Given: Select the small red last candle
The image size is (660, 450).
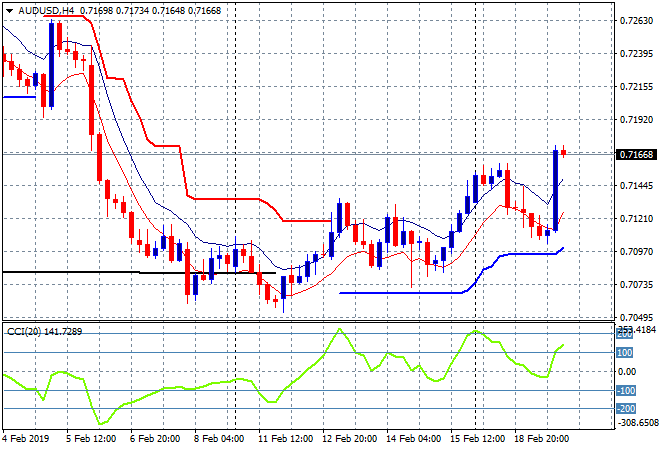Looking at the screenshot, I should click(x=563, y=152).
